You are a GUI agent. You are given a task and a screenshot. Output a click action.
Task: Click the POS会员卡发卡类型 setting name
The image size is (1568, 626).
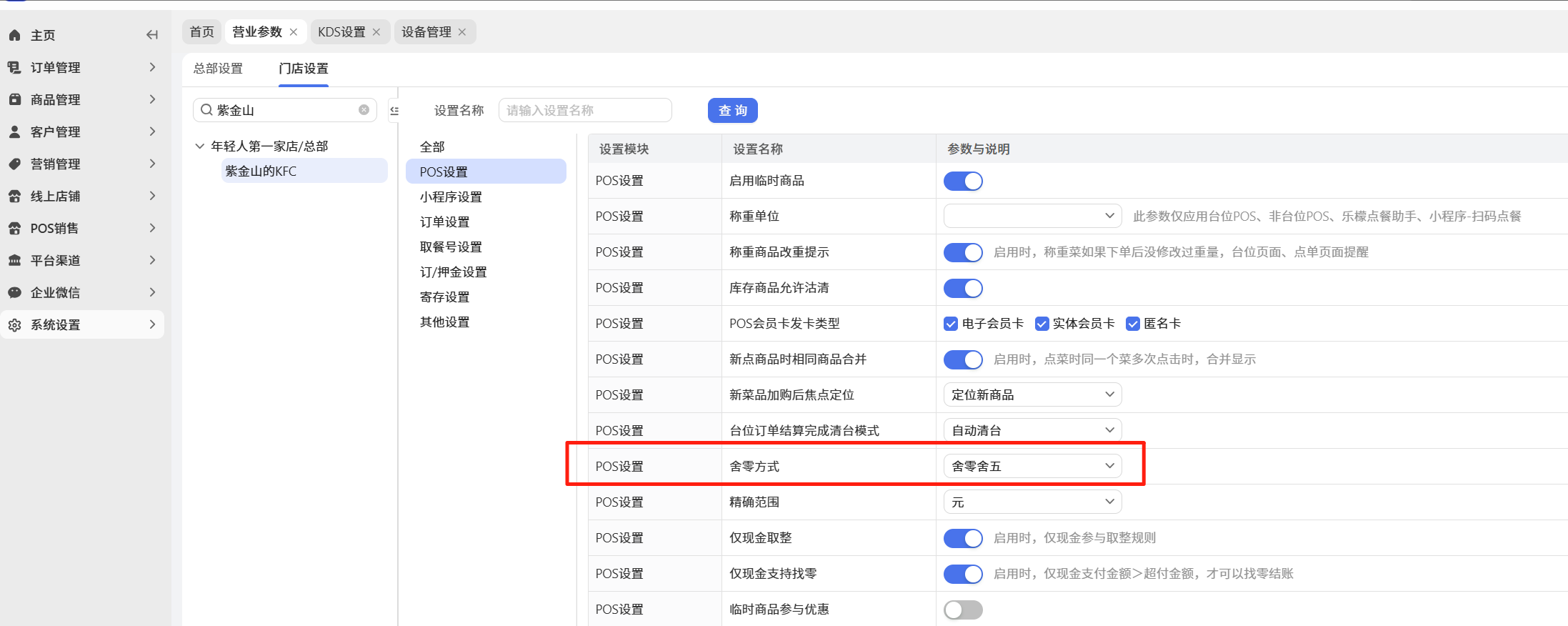point(784,323)
